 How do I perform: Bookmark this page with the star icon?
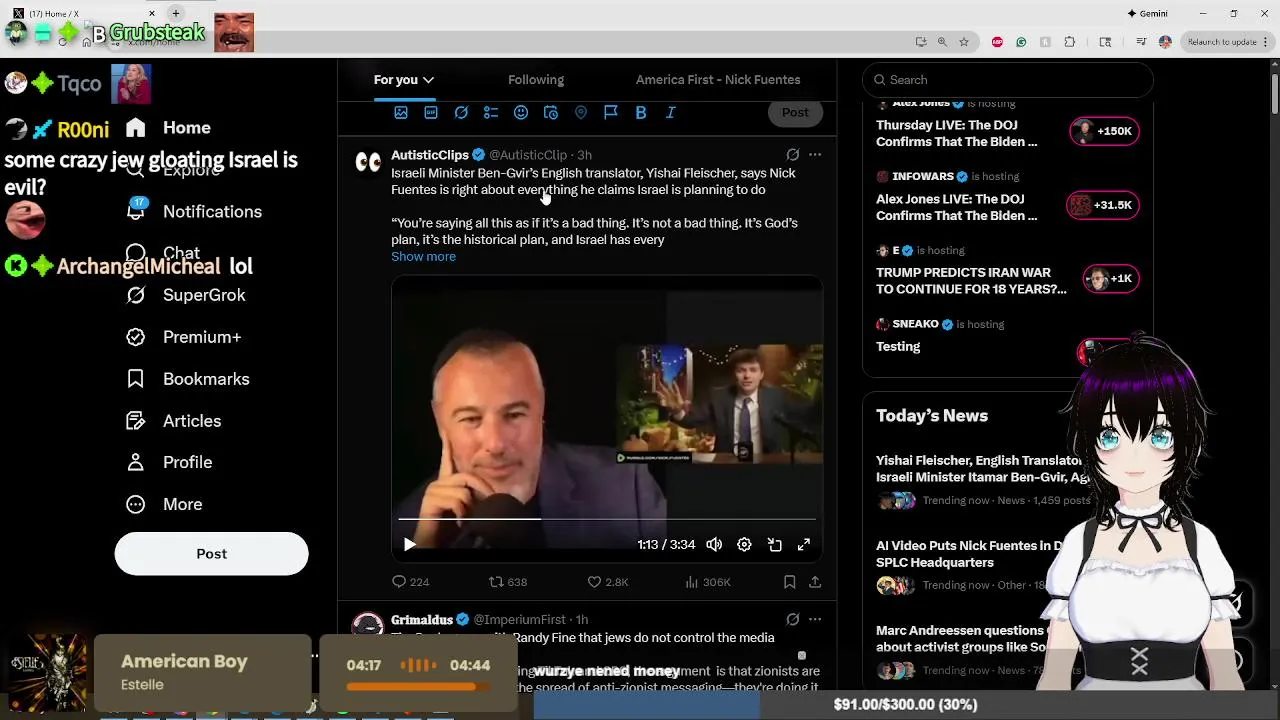tap(963, 42)
